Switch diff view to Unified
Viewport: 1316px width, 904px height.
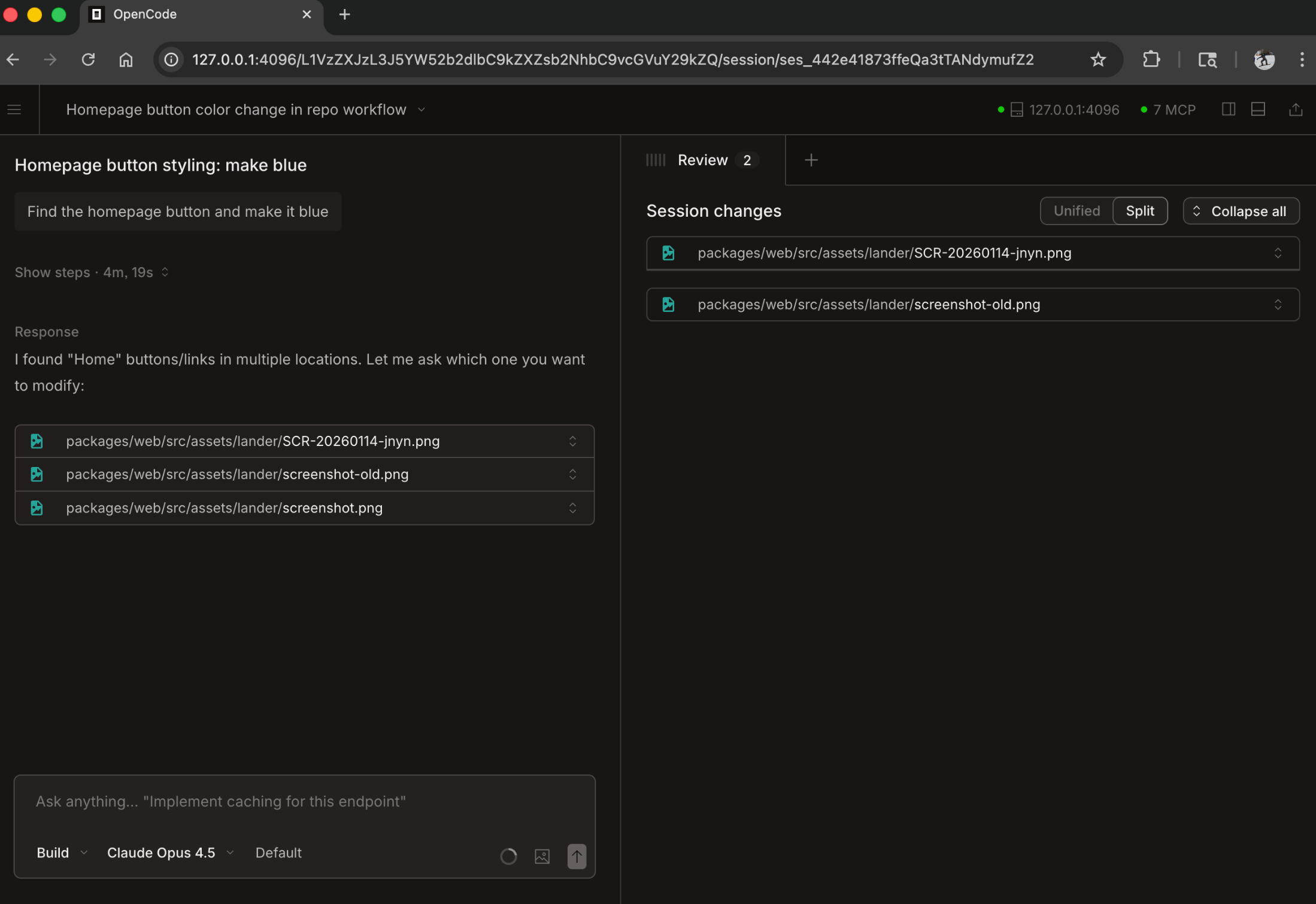[1077, 211]
